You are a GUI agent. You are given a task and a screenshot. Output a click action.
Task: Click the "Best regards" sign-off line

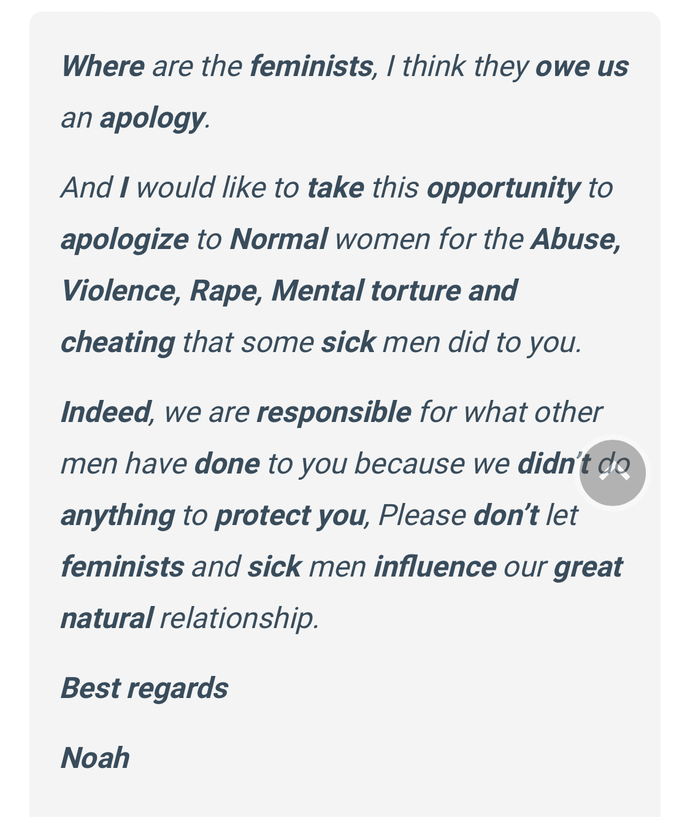click(x=144, y=689)
